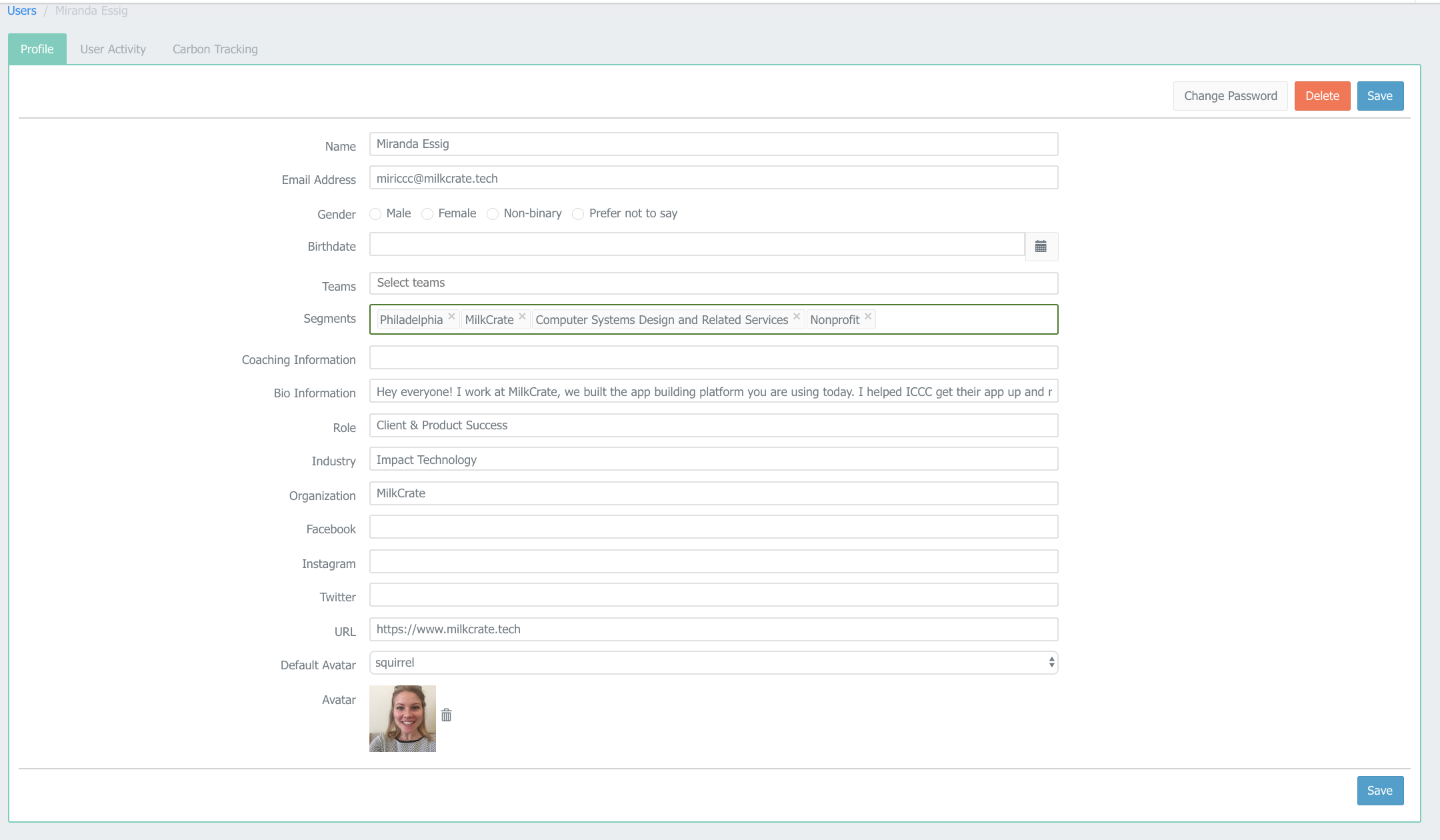The width and height of the screenshot is (1440, 840).
Task: Select the Non-binary gender option
Action: tap(493, 214)
